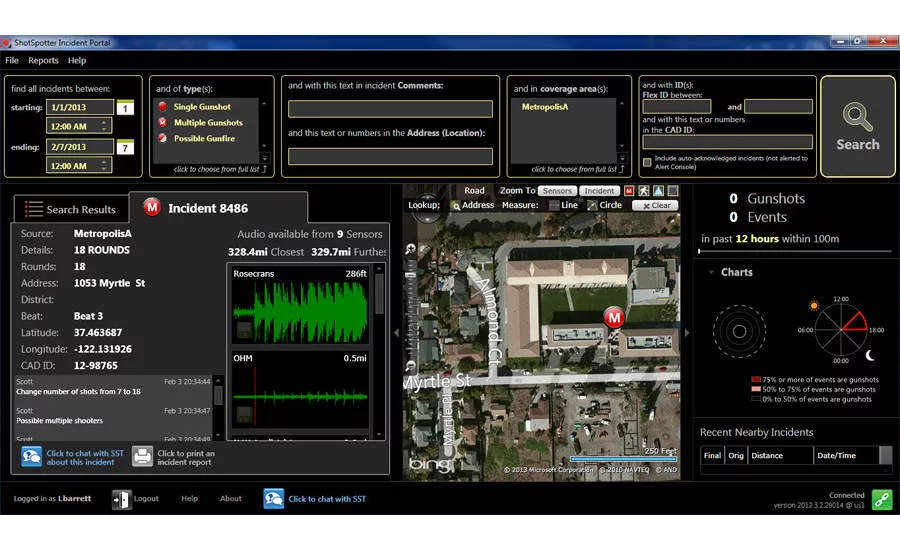Toggle the walking person map layer icon
The width and height of the screenshot is (900, 550).
(x=643, y=191)
